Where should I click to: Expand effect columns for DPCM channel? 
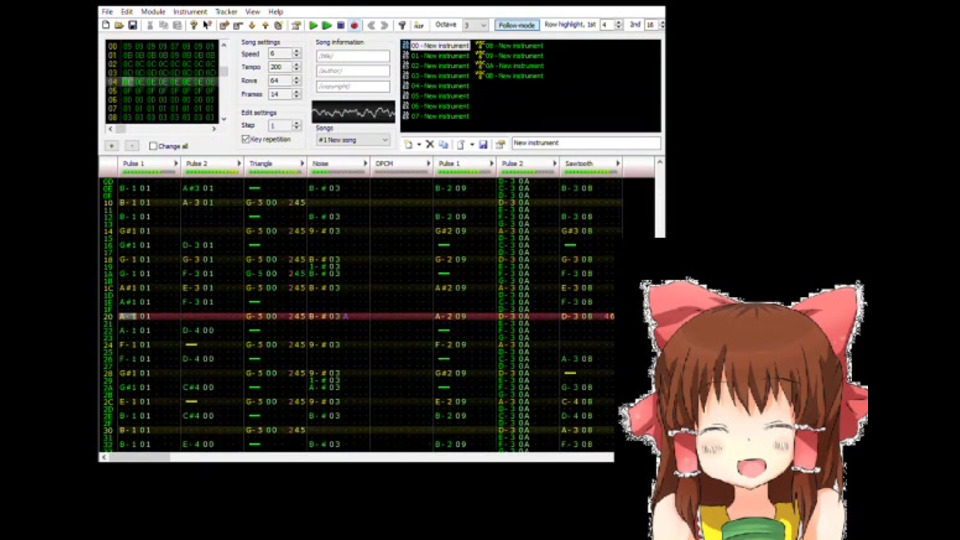[x=428, y=163]
